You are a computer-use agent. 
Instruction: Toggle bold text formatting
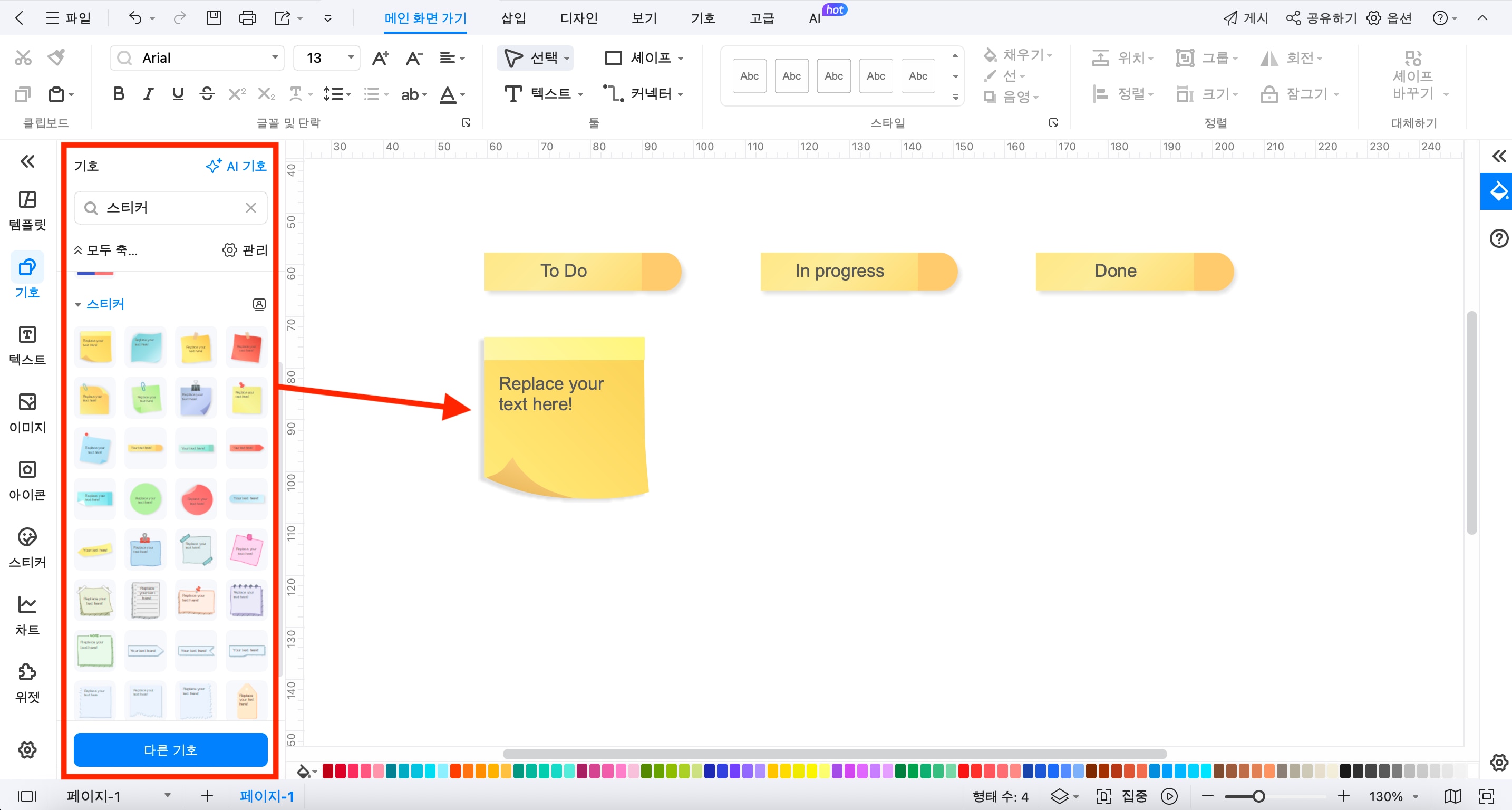[x=119, y=94]
